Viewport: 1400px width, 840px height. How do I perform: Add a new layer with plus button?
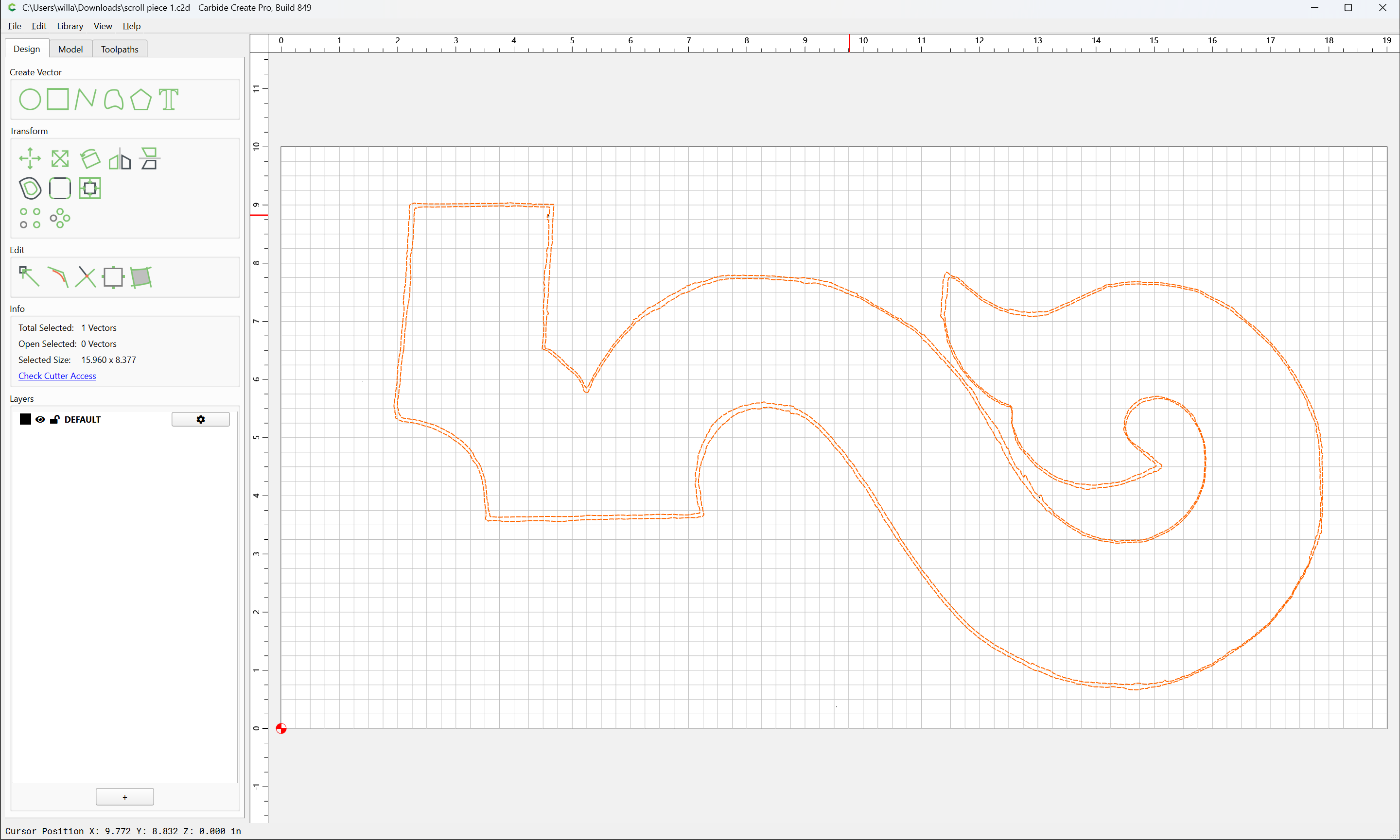coord(124,797)
